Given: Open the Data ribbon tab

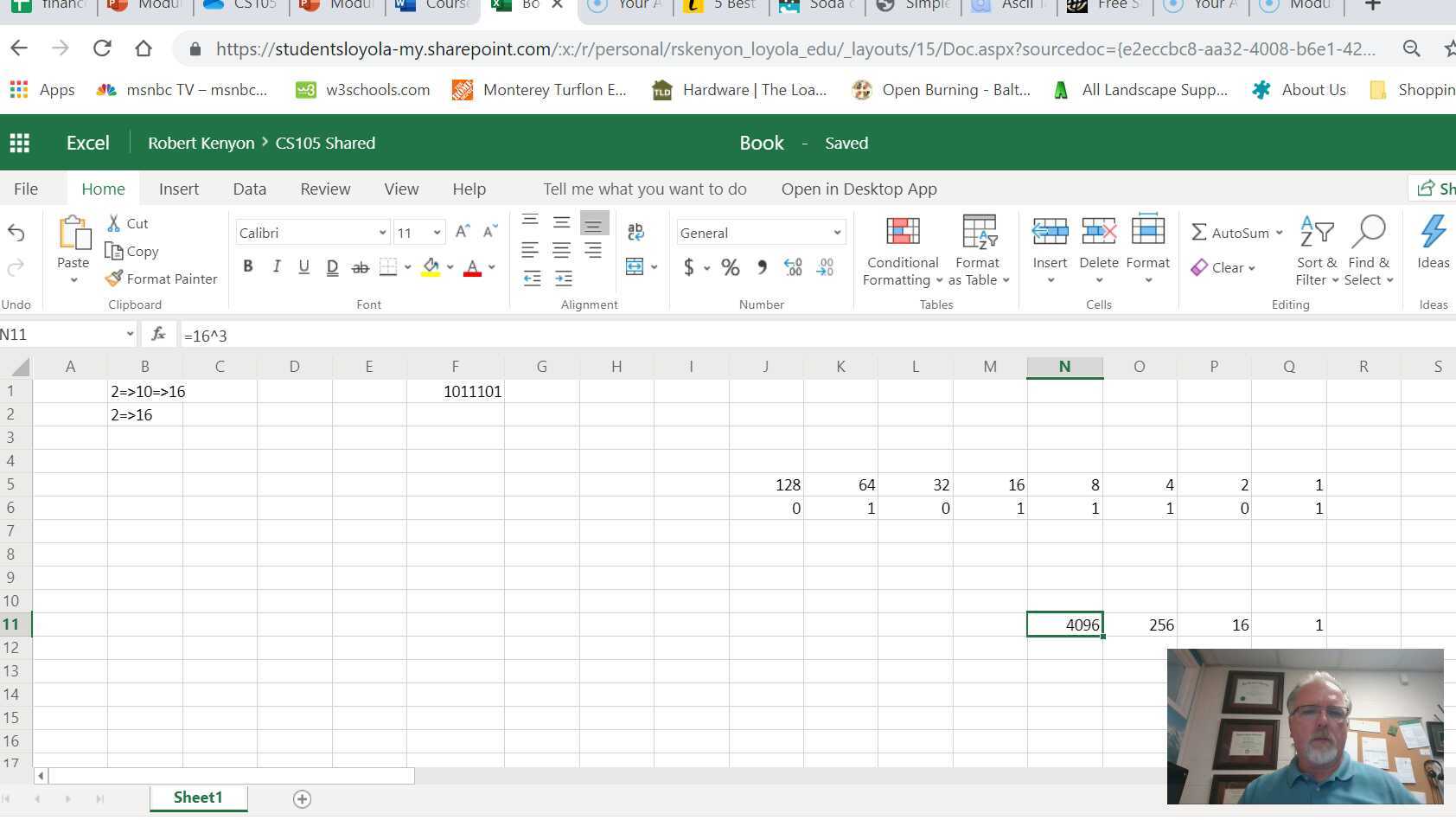Looking at the screenshot, I should click(249, 189).
